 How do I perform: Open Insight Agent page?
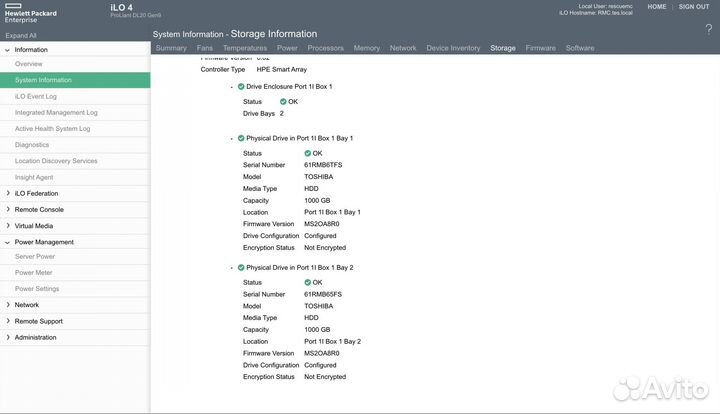coord(75,177)
